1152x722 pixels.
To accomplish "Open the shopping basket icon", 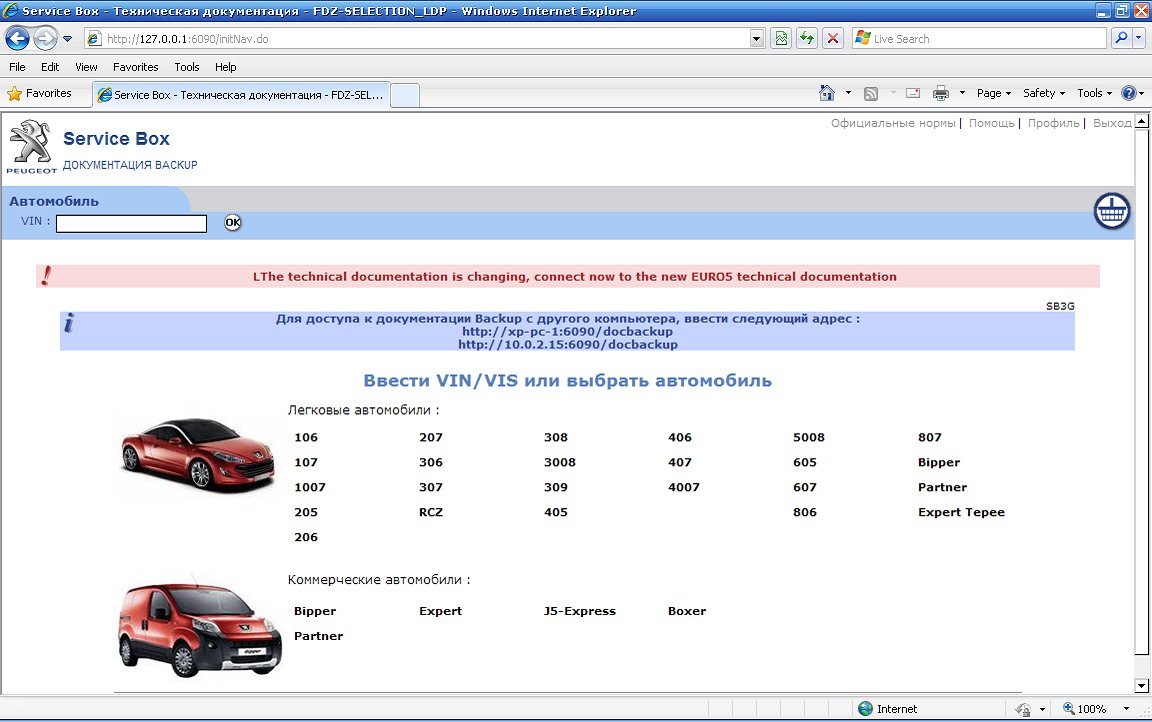I will point(1112,212).
